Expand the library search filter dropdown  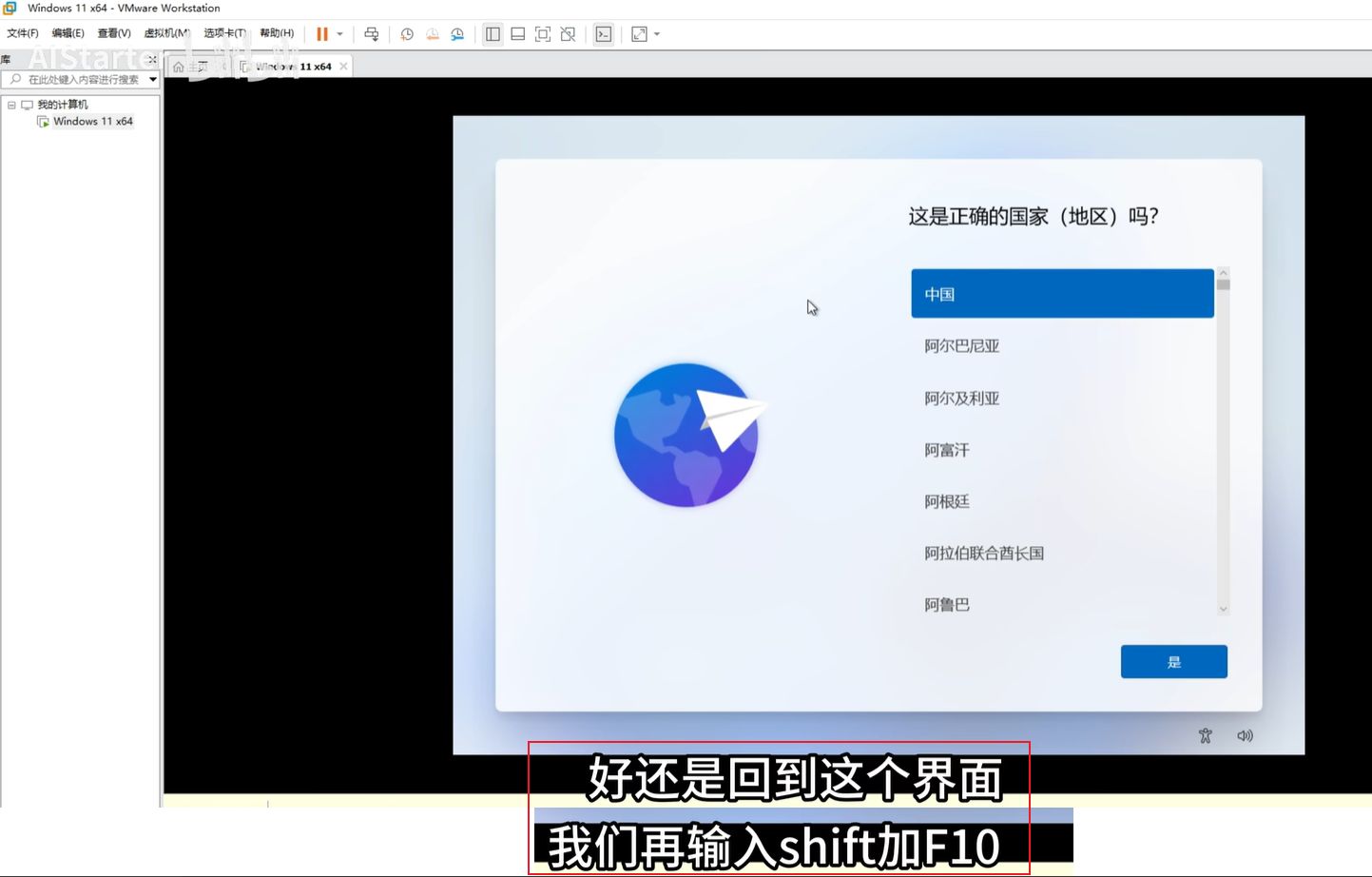(x=153, y=80)
